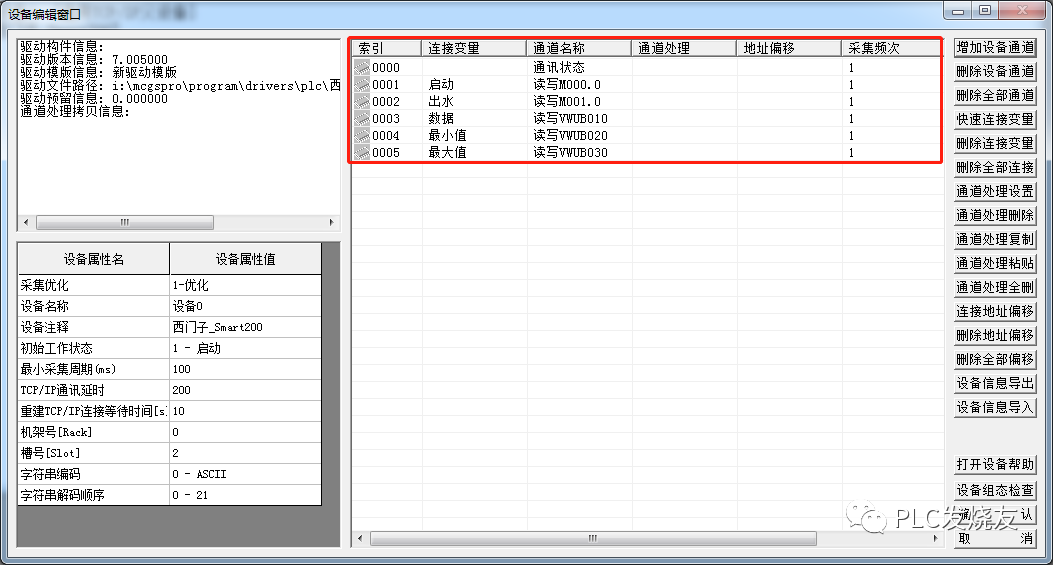1053x565 pixels.
Task: Click 删除连接变量 button
Action: point(995,143)
